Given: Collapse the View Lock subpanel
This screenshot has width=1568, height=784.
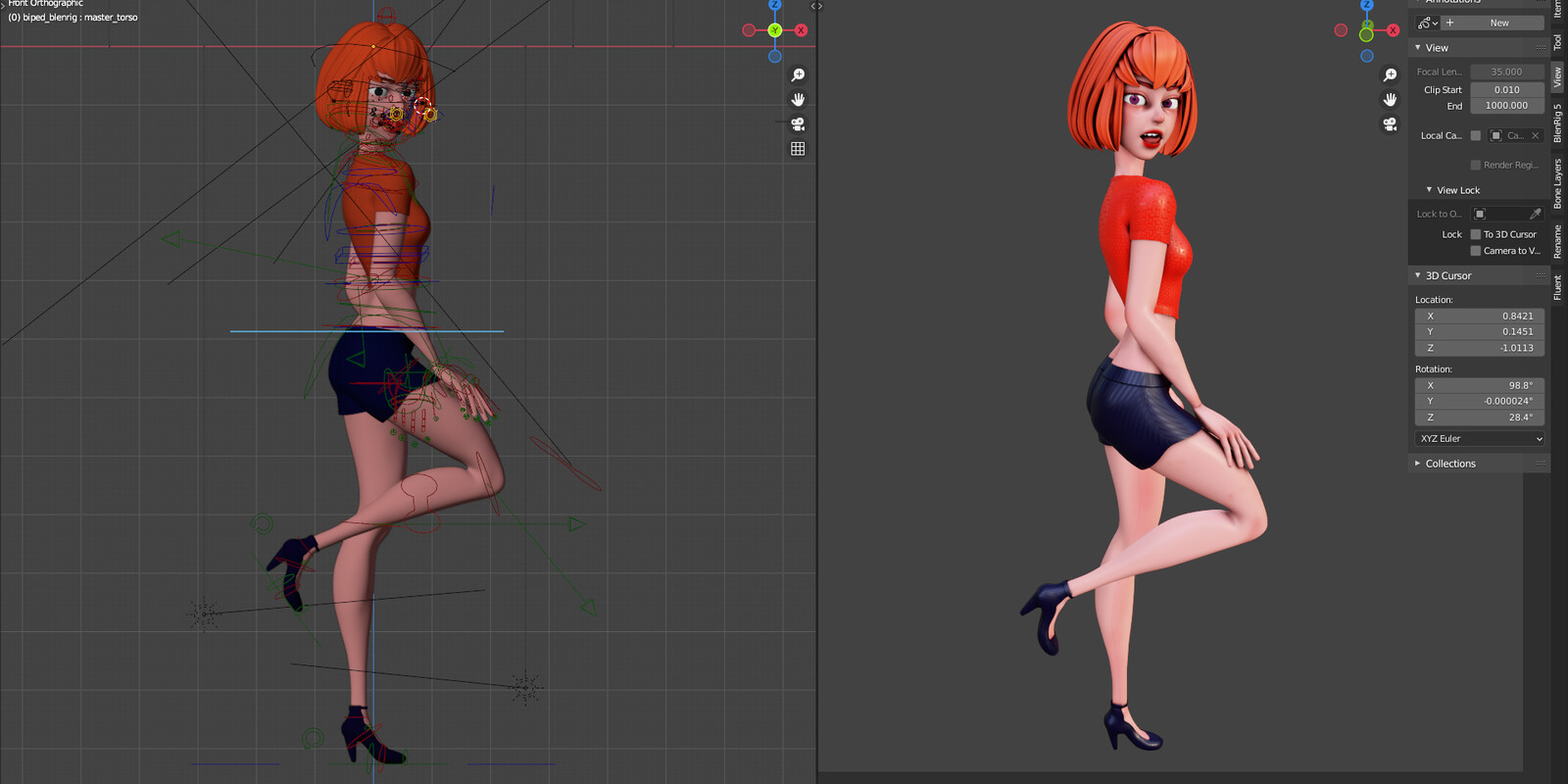Looking at the screenshot, I should point(1429,190).
